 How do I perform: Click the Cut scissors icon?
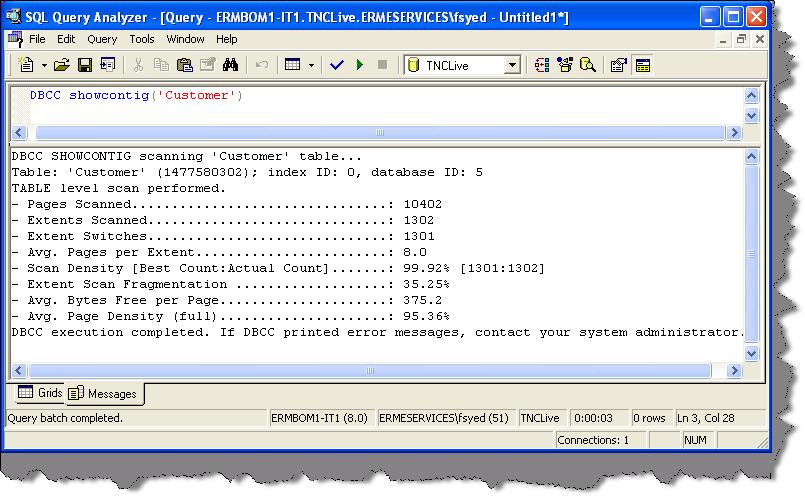[138, 65]
